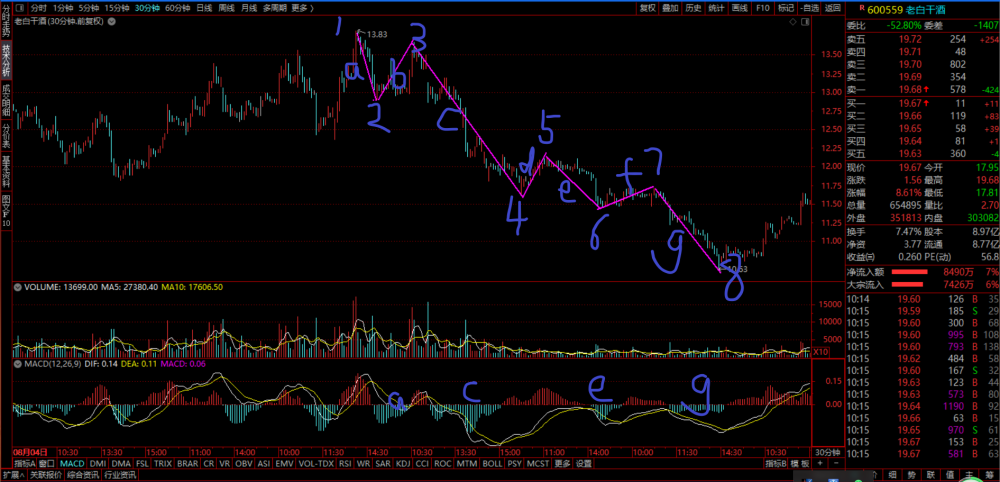Select the 1分钟 period
This screenshot has height=482, width=1000.
click(62, 8)
